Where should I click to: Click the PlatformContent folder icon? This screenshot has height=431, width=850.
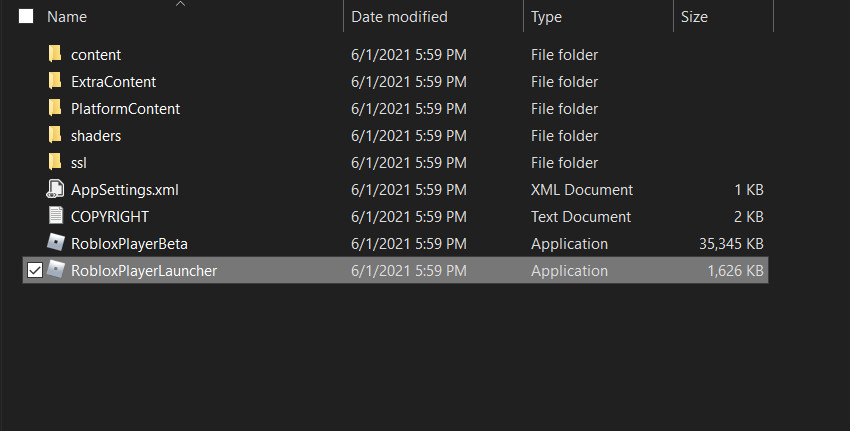[55, 108]
